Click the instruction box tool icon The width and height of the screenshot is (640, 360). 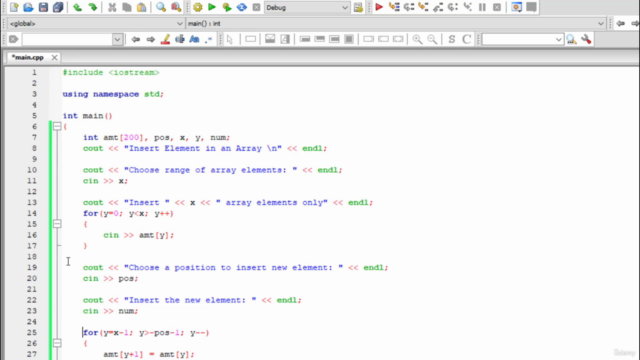(251, 39)
